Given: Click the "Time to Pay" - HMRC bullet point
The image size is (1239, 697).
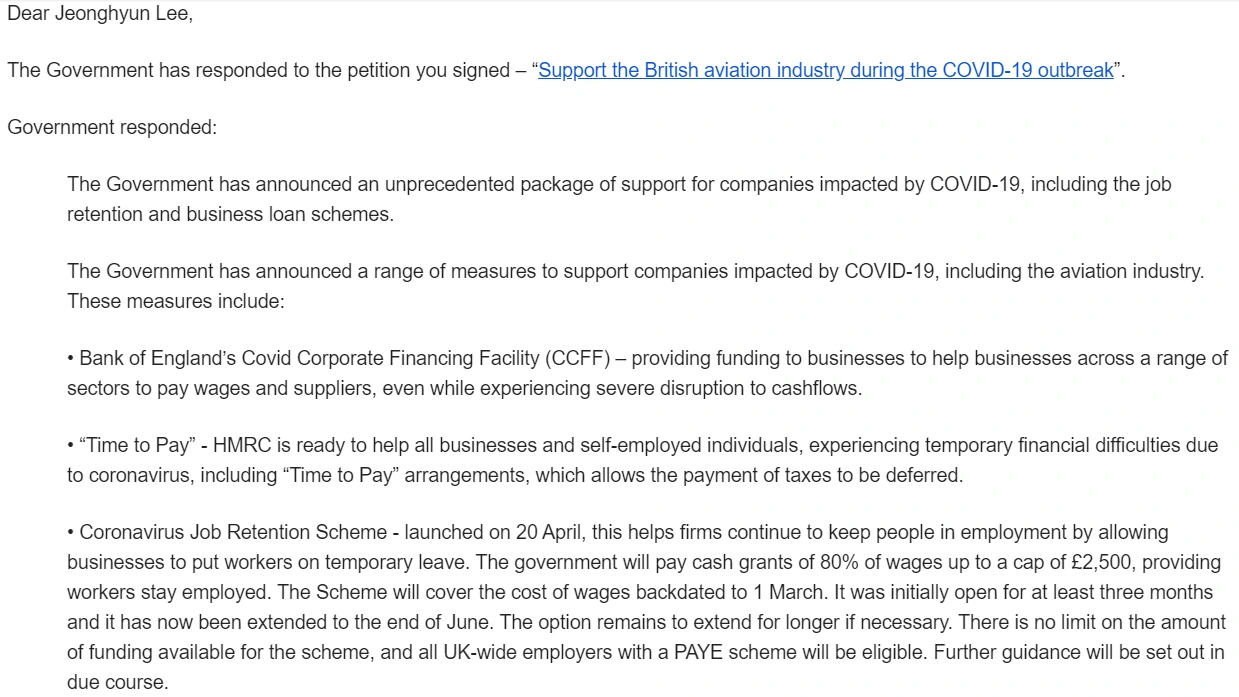Looking at the screenshot, I should pyautogui.click(x=642, y=460).
